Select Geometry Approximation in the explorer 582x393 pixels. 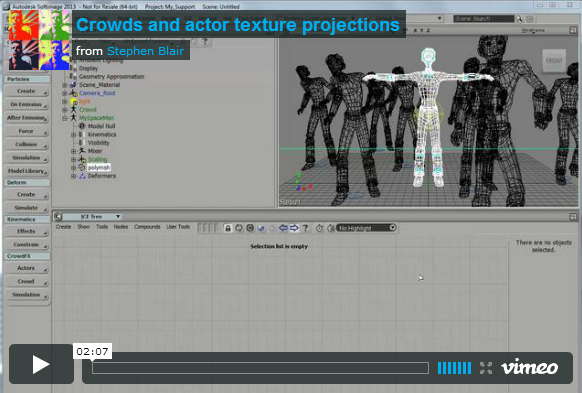click(111, 76)
